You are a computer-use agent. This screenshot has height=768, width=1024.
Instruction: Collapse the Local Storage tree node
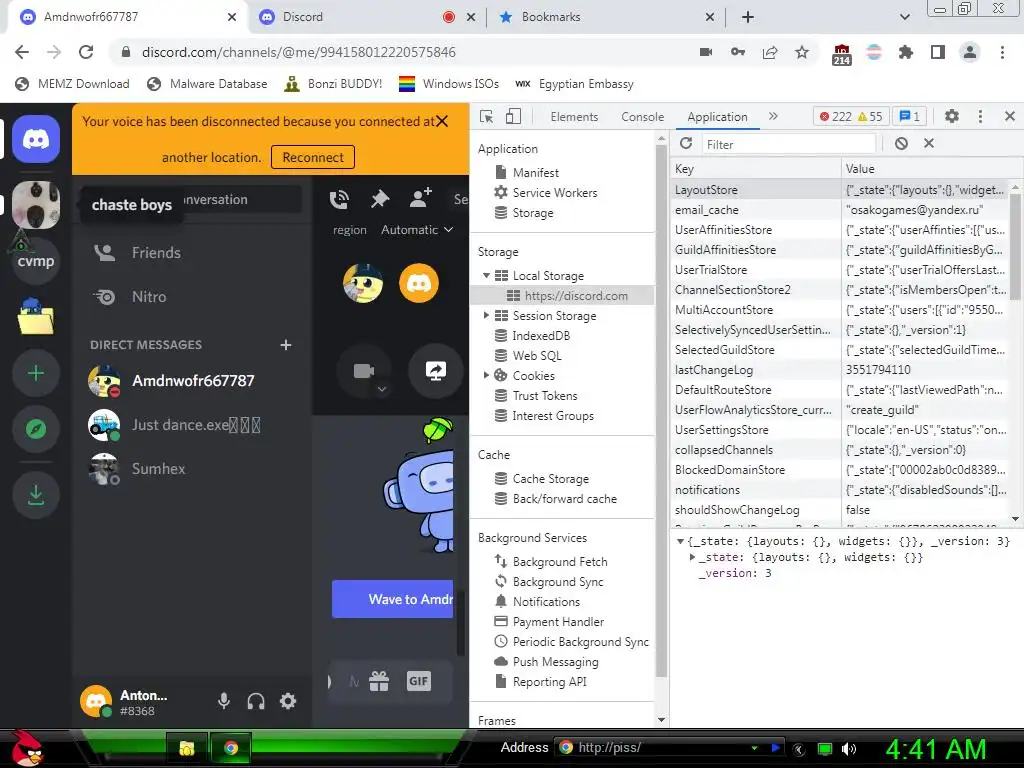[x=487, y=276]
